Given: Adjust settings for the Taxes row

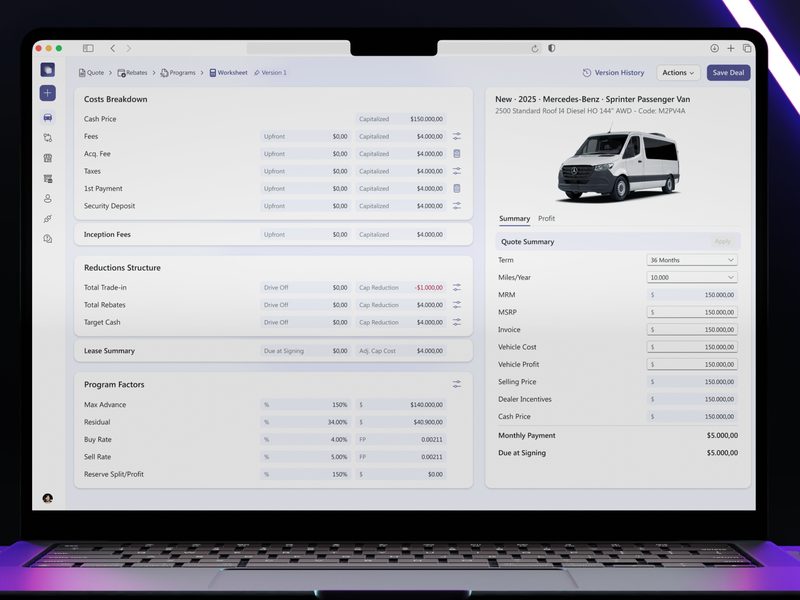Looking at the screenshot, I should pyautogui.click(x=457, y=171).
